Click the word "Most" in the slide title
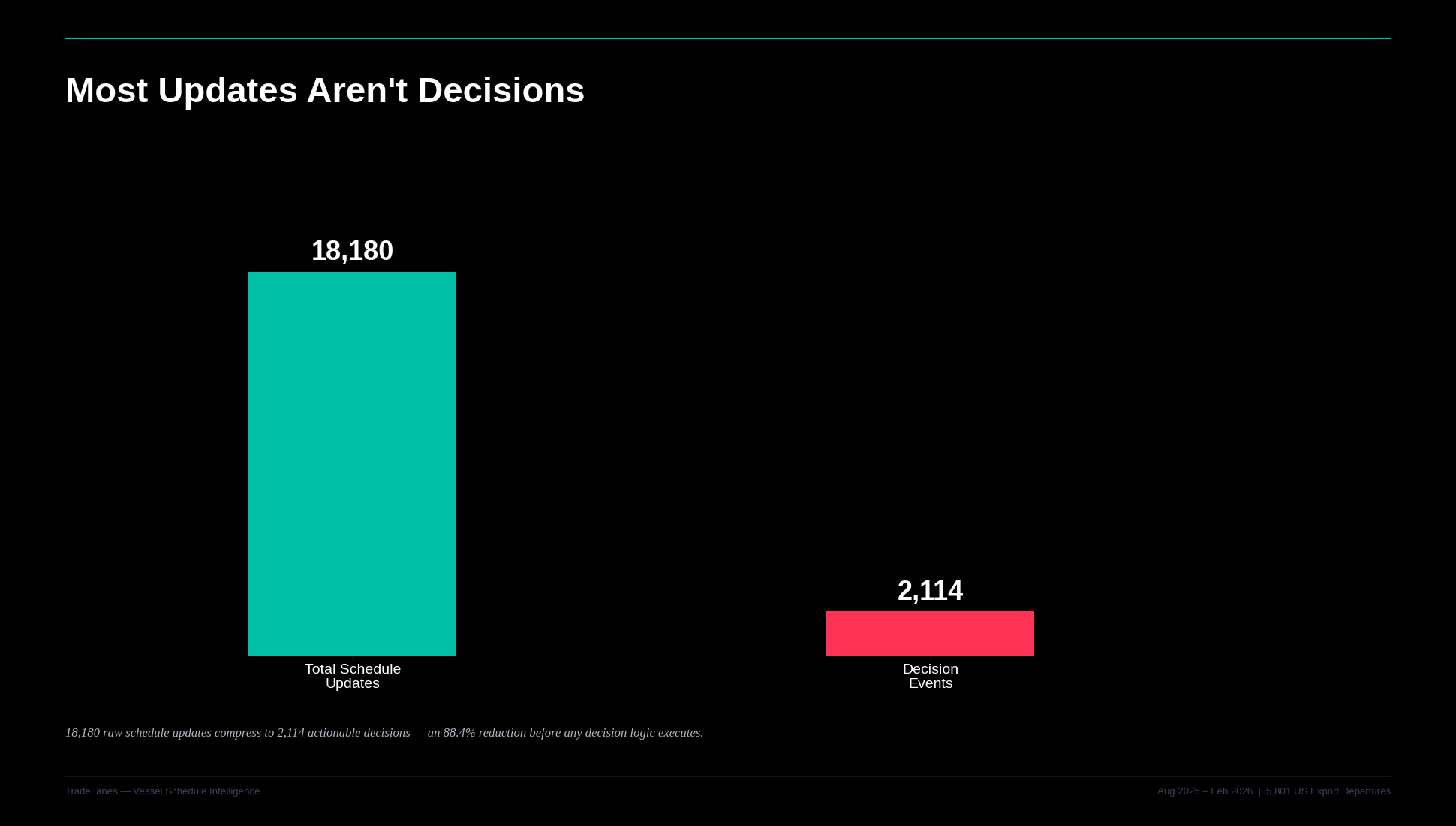Viewport: 1456px width, 826px height. (x=106, y=91)
